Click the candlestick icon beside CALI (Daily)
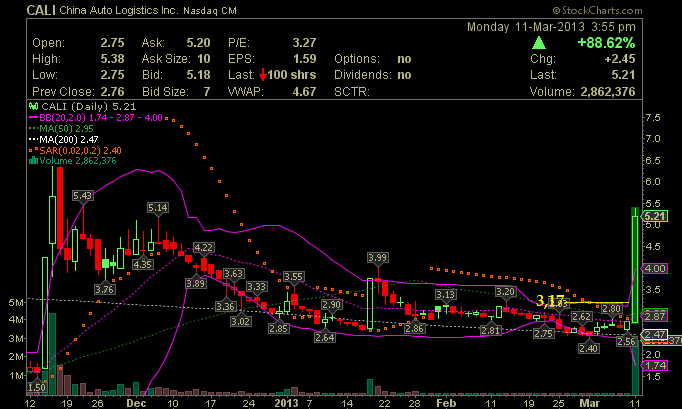The height and width of the screenshot is (409, 682). pyautogui.click(x=33, y=106)
